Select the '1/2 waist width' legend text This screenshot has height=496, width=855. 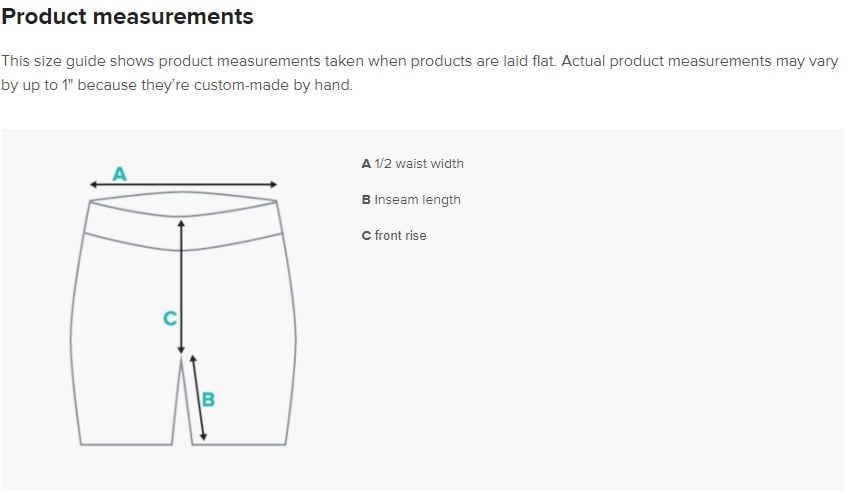click(x=419, y=164)
